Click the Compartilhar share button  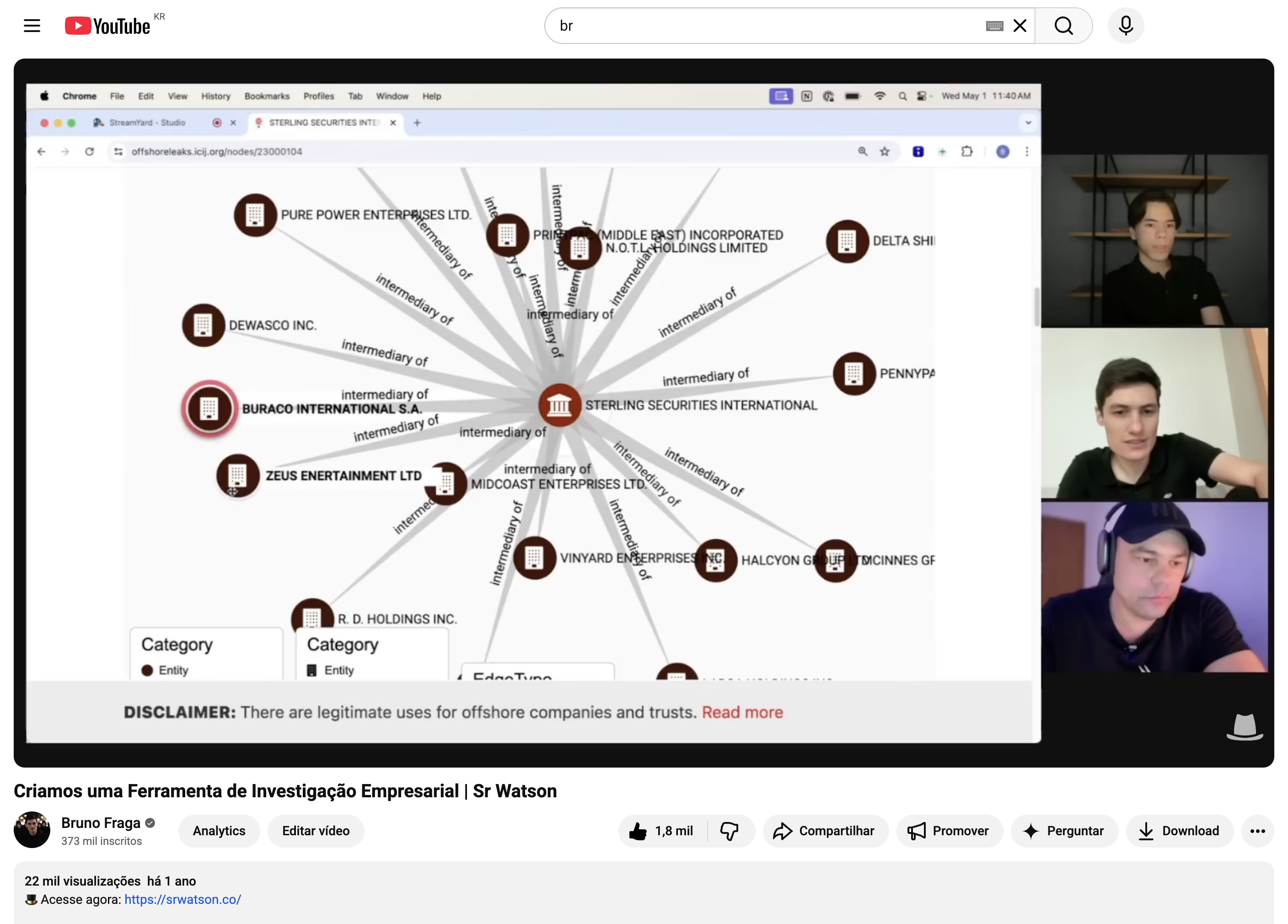[825, 831]
